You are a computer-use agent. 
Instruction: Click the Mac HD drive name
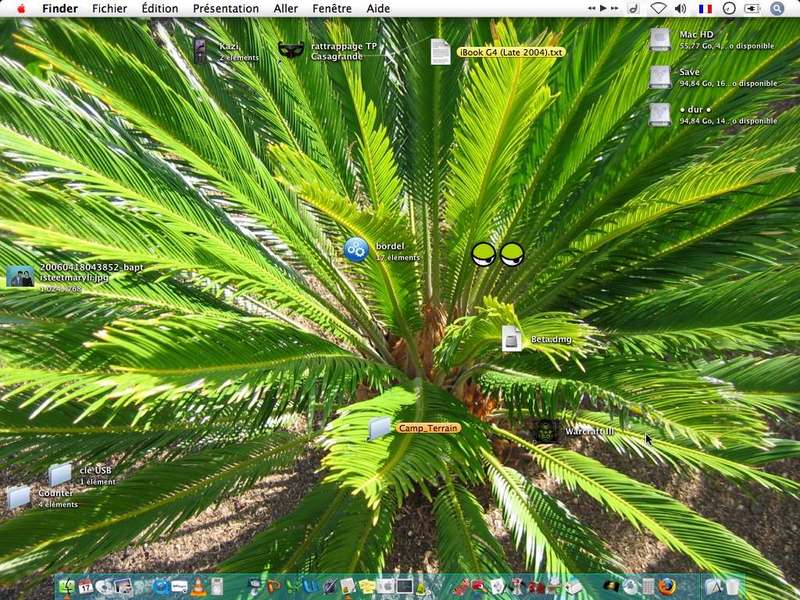coord(696,34)
